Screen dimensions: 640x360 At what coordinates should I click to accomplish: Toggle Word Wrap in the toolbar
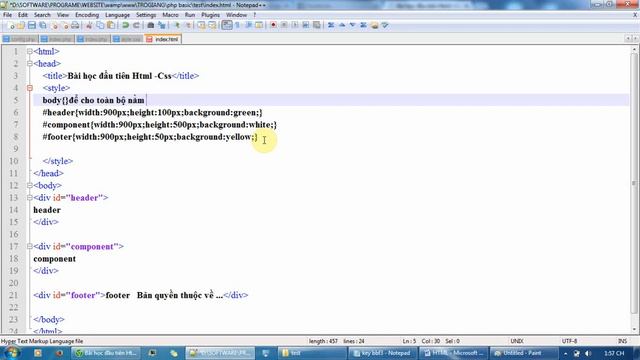(227, 25)
